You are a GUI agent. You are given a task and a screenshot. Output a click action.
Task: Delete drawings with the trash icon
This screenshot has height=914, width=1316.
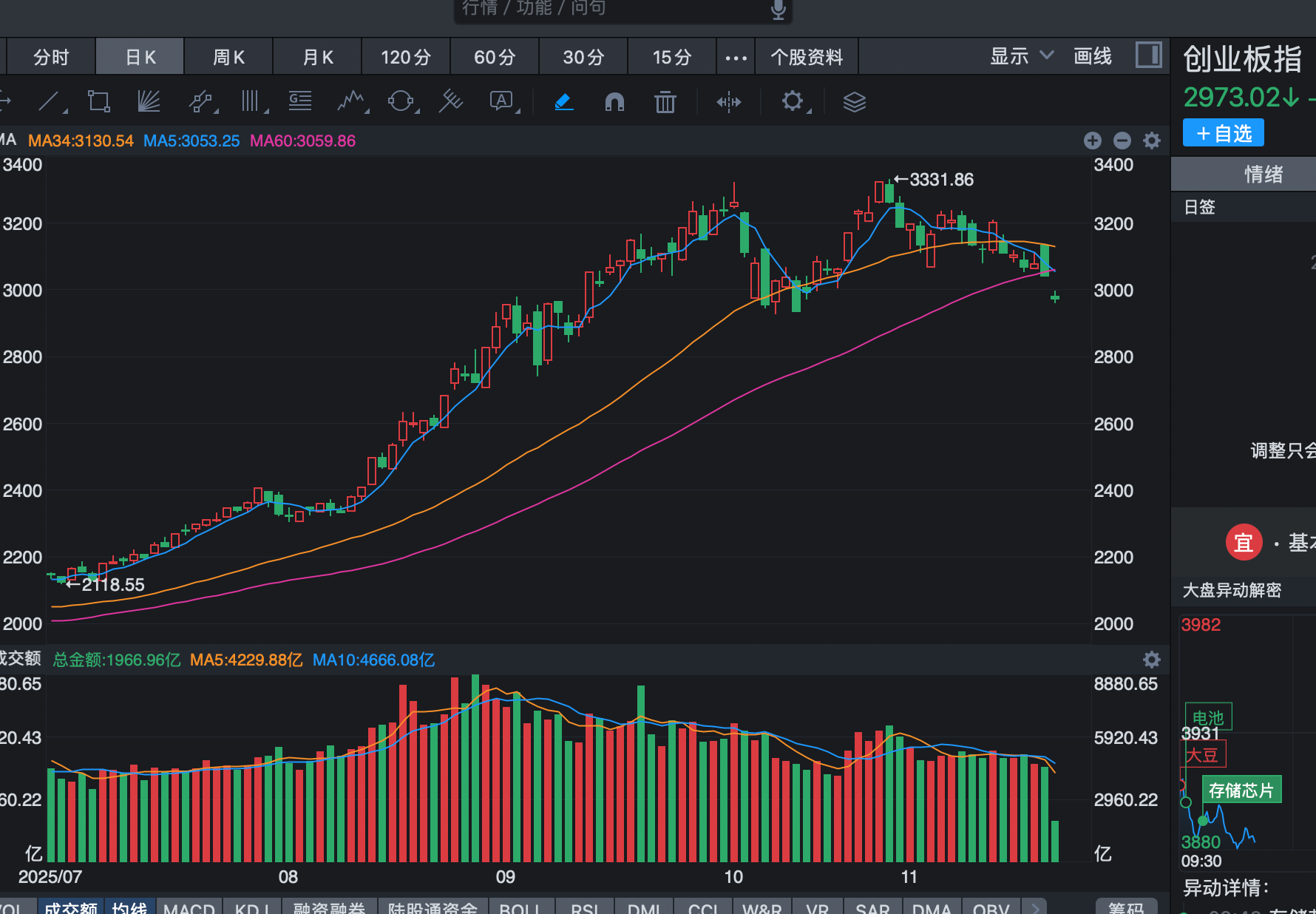[x=665, y=101]
